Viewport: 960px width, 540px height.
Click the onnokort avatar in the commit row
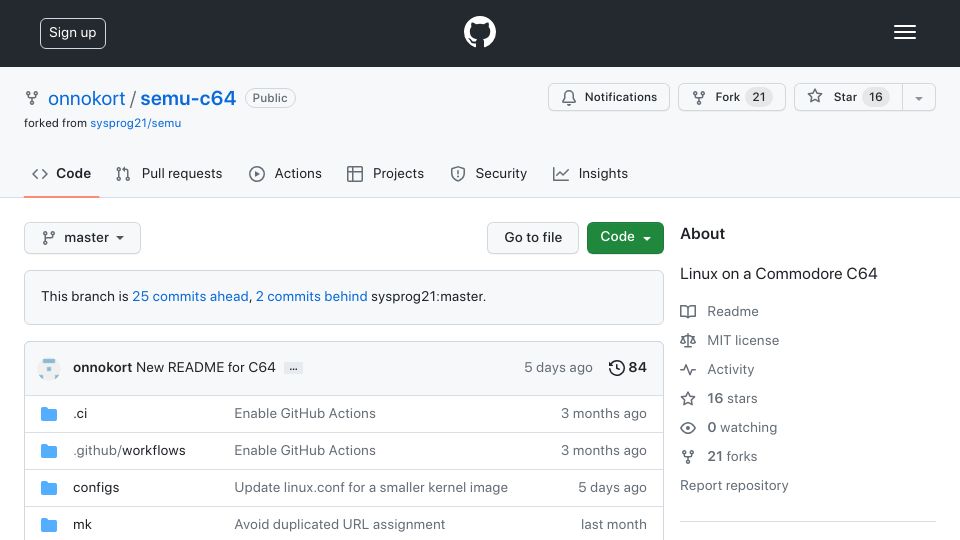pyautogui.click(x=49, y=369)
